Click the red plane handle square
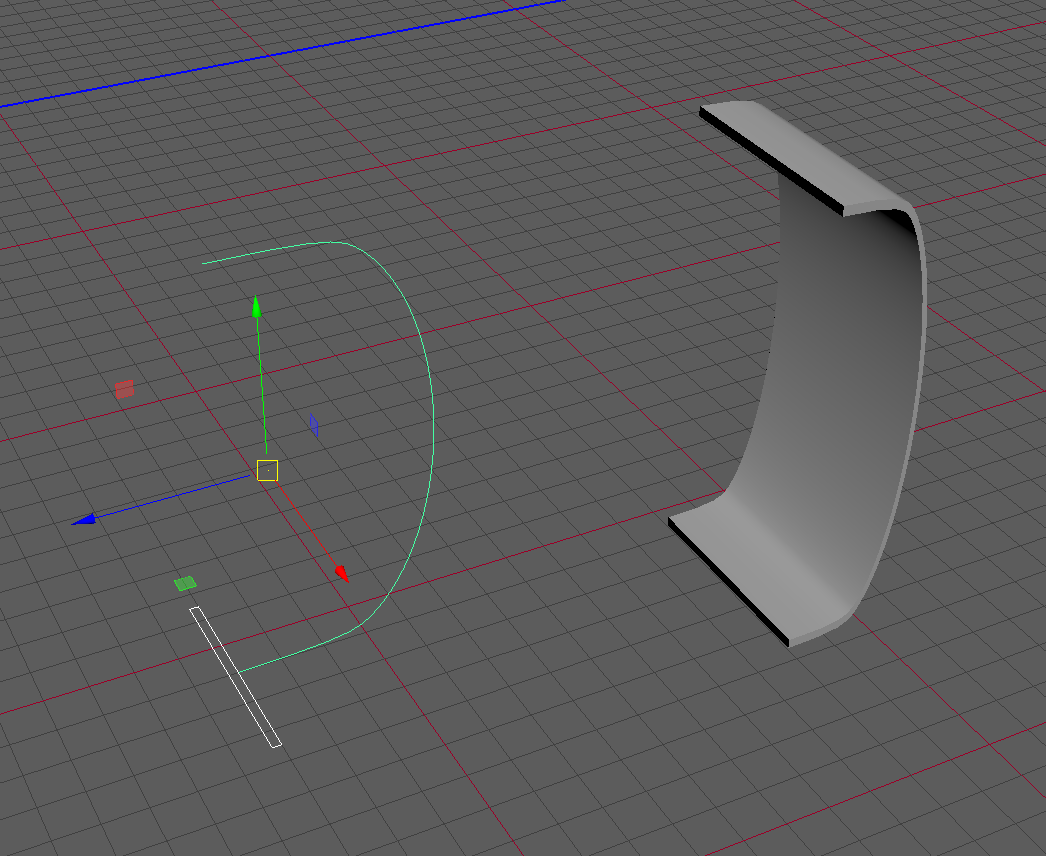The image size is (1046, 856). click(124, 389)
